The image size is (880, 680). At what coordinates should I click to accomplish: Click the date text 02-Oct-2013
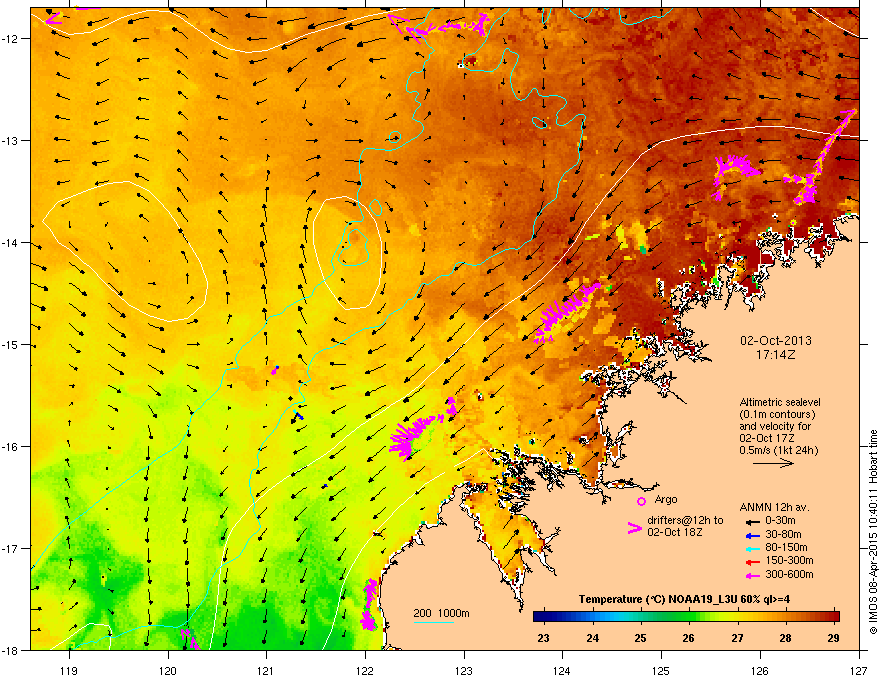tap(776, 341)
